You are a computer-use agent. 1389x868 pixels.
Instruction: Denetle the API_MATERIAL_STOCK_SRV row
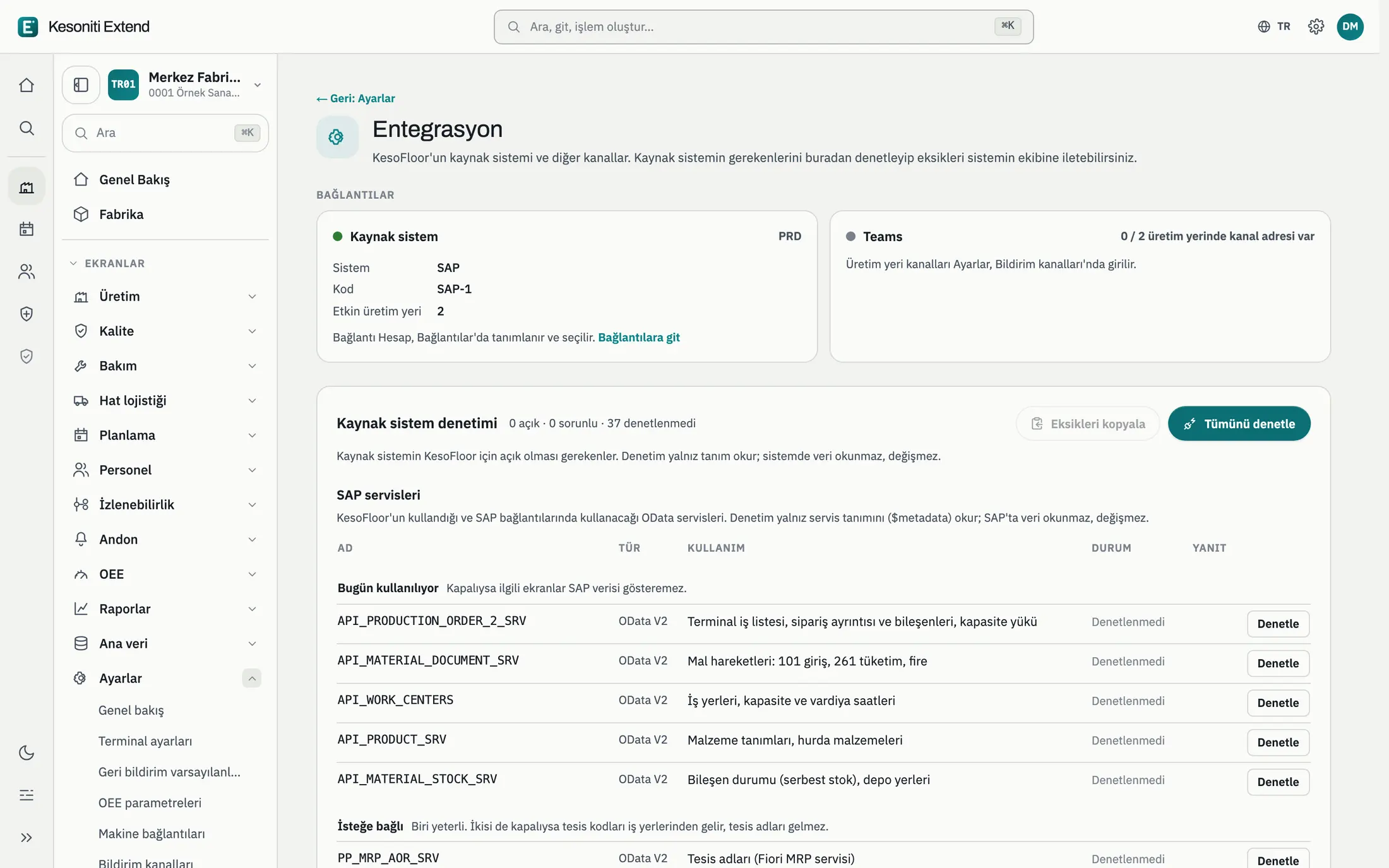pos(1278,782)
